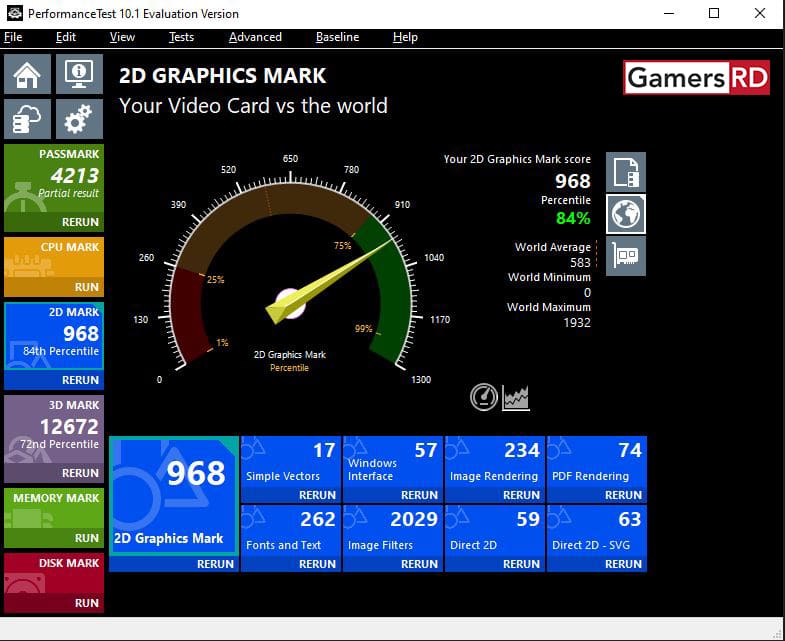Screen dimensions: 785x641
Task: Rerun the Simple Vectors test
Action: [x=317, y=495]
